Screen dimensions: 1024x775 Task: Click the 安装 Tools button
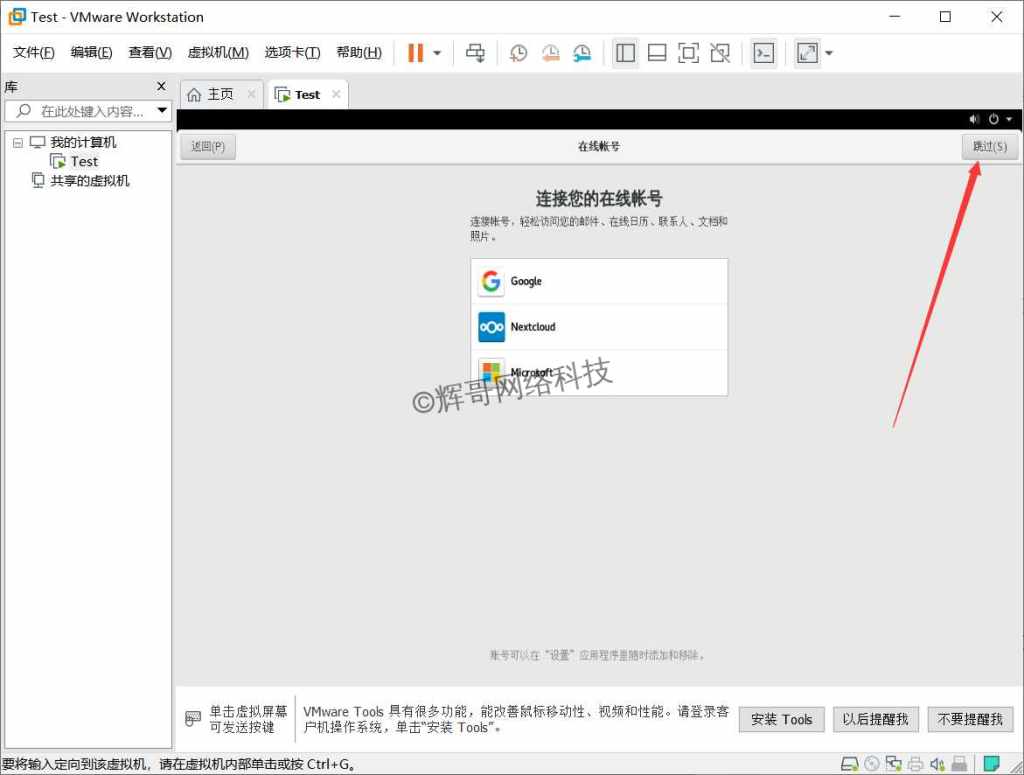[x=781, y=720]
